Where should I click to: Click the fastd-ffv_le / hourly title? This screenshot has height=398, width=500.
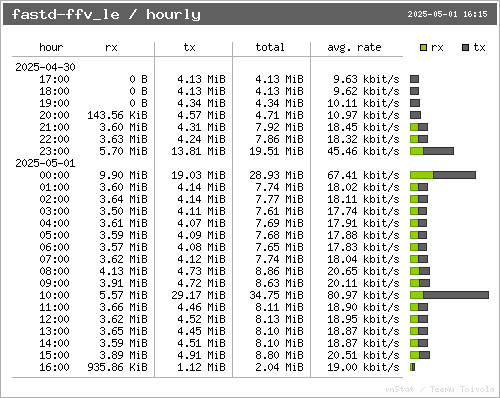pyautogui.click(x=106, y=14)
